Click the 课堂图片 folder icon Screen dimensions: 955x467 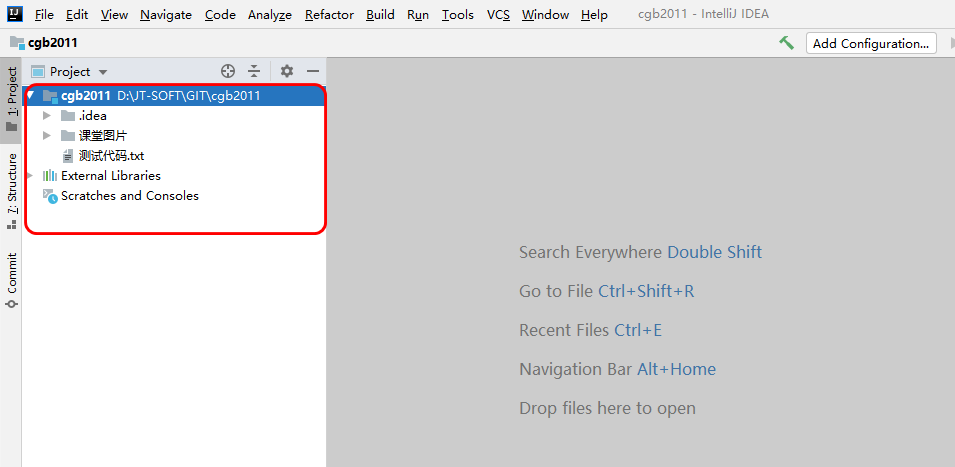point(68,136)
